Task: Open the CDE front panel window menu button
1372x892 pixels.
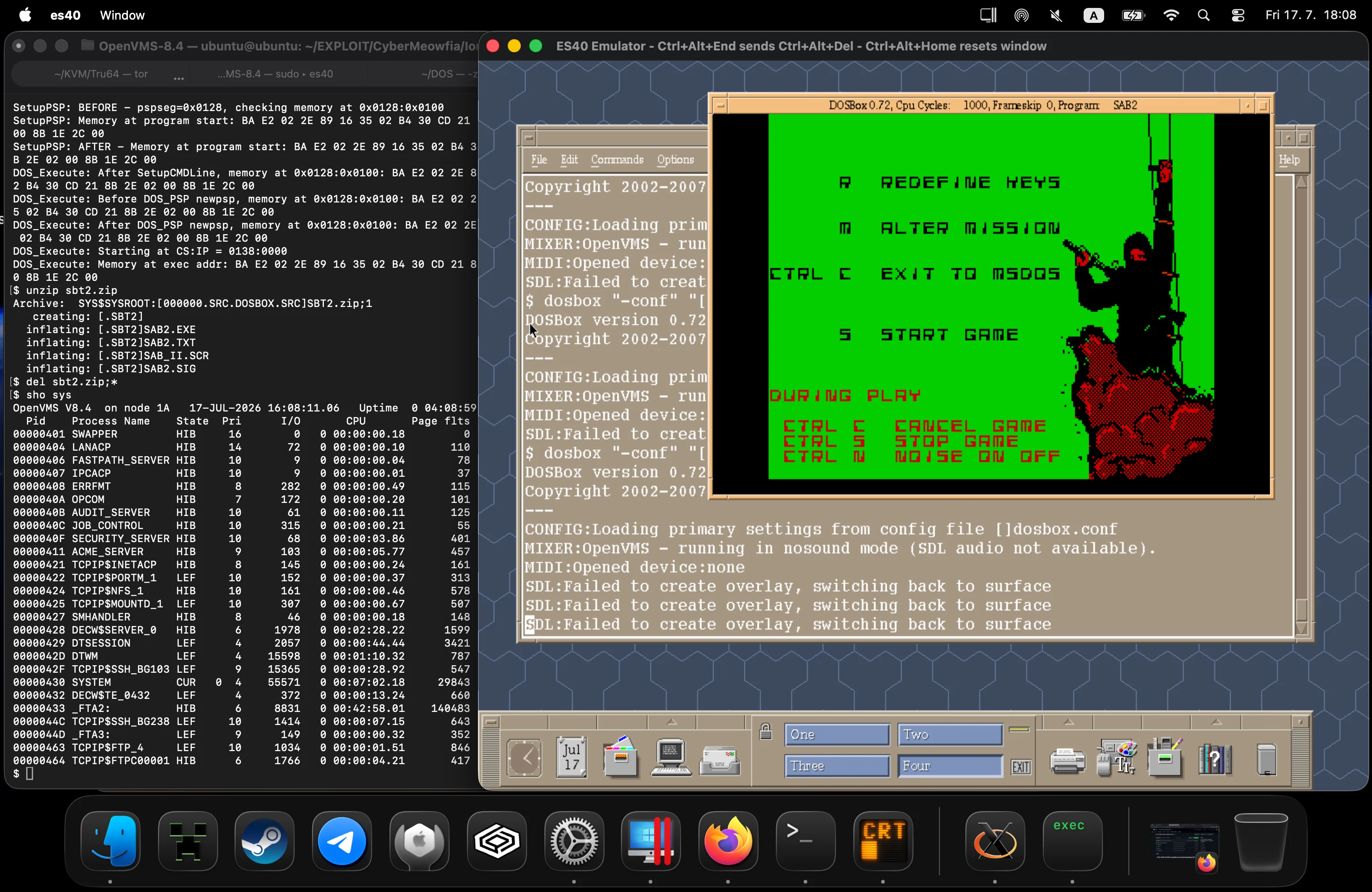Action: [491, 721]
